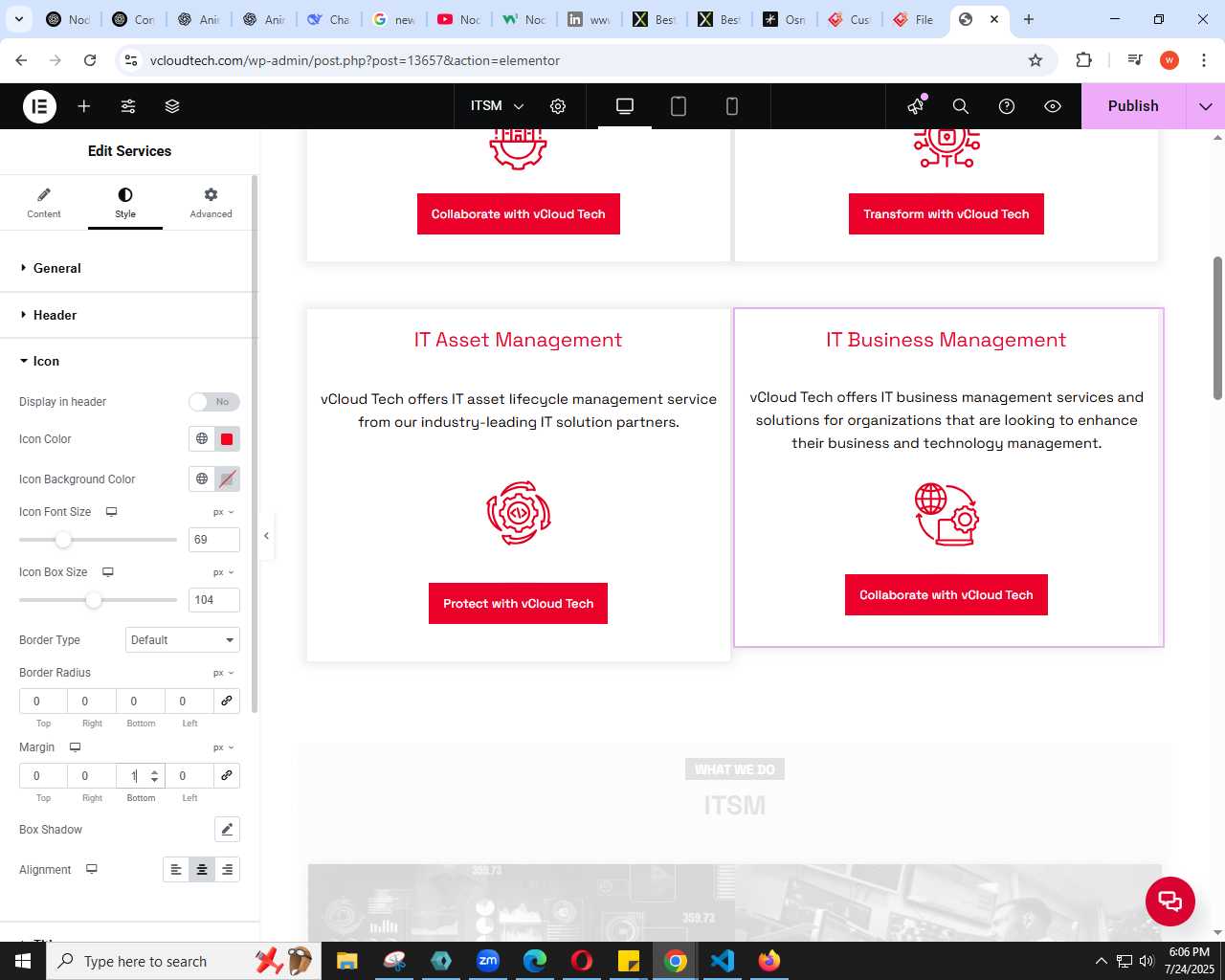This screenshot has height=980, width=1225.
Task: Click IT Business Management's Collaborate button
Action: [947, 595]
